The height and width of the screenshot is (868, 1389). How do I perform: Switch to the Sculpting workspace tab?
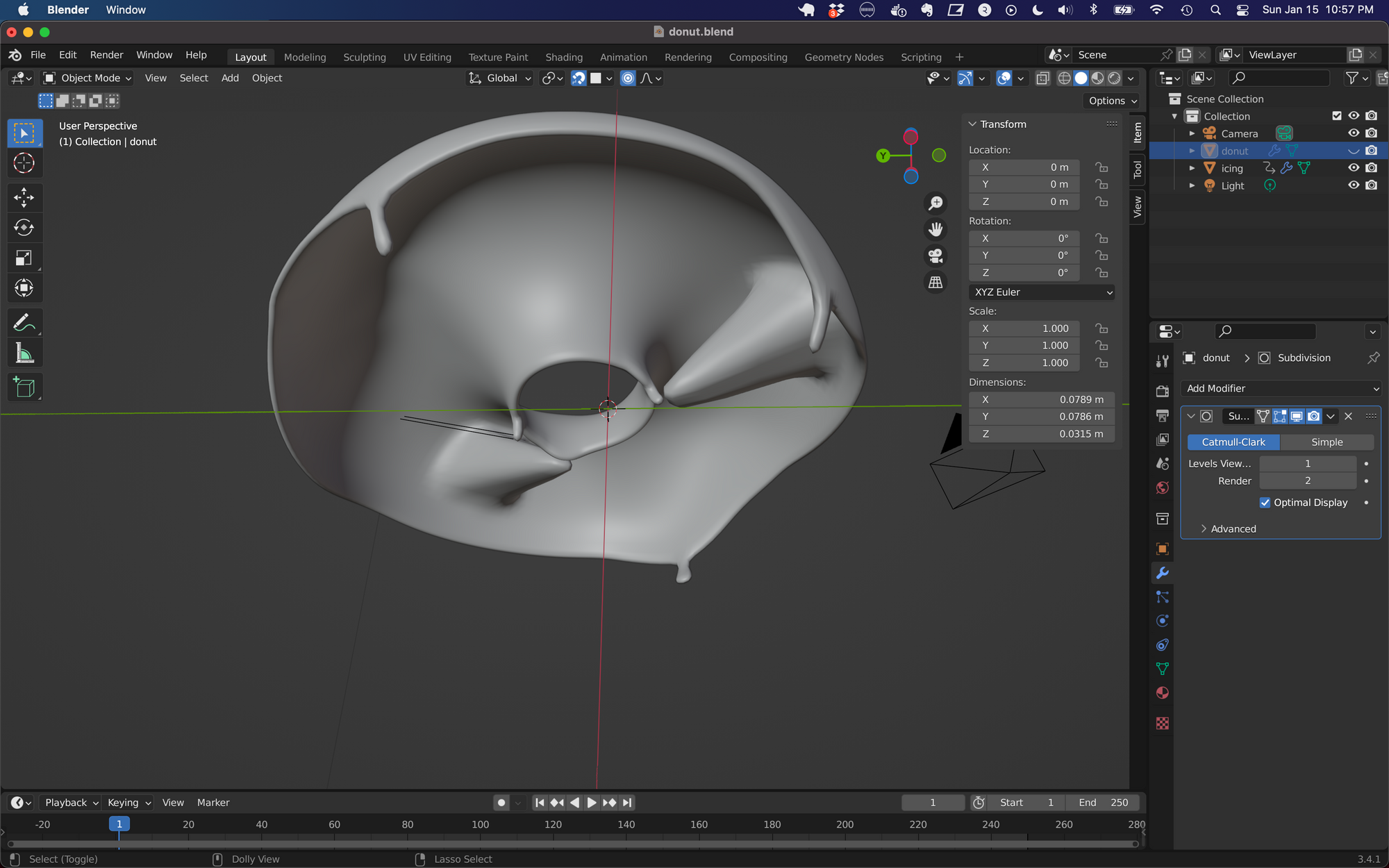point(364,57)
